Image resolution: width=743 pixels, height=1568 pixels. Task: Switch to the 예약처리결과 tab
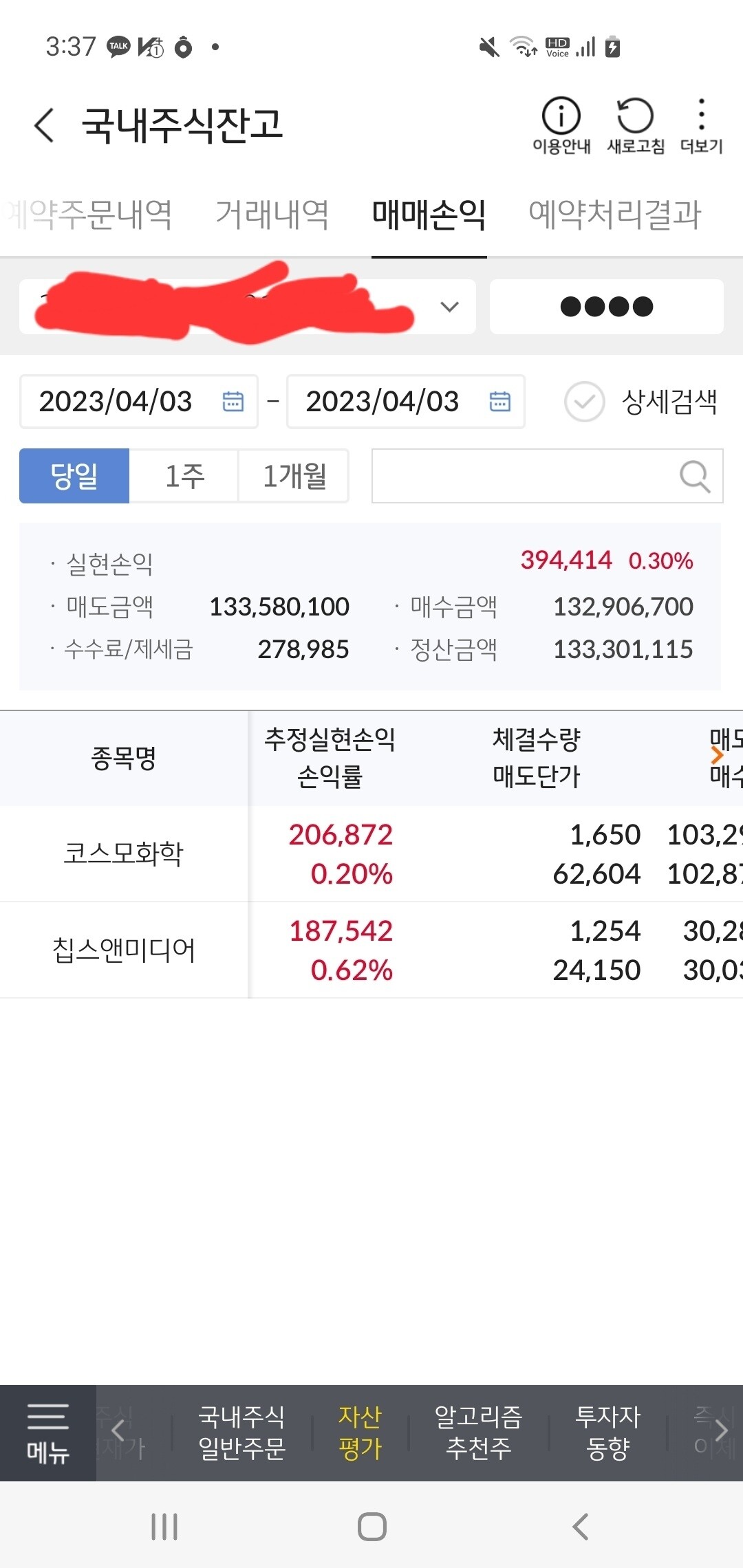[614, 214]
